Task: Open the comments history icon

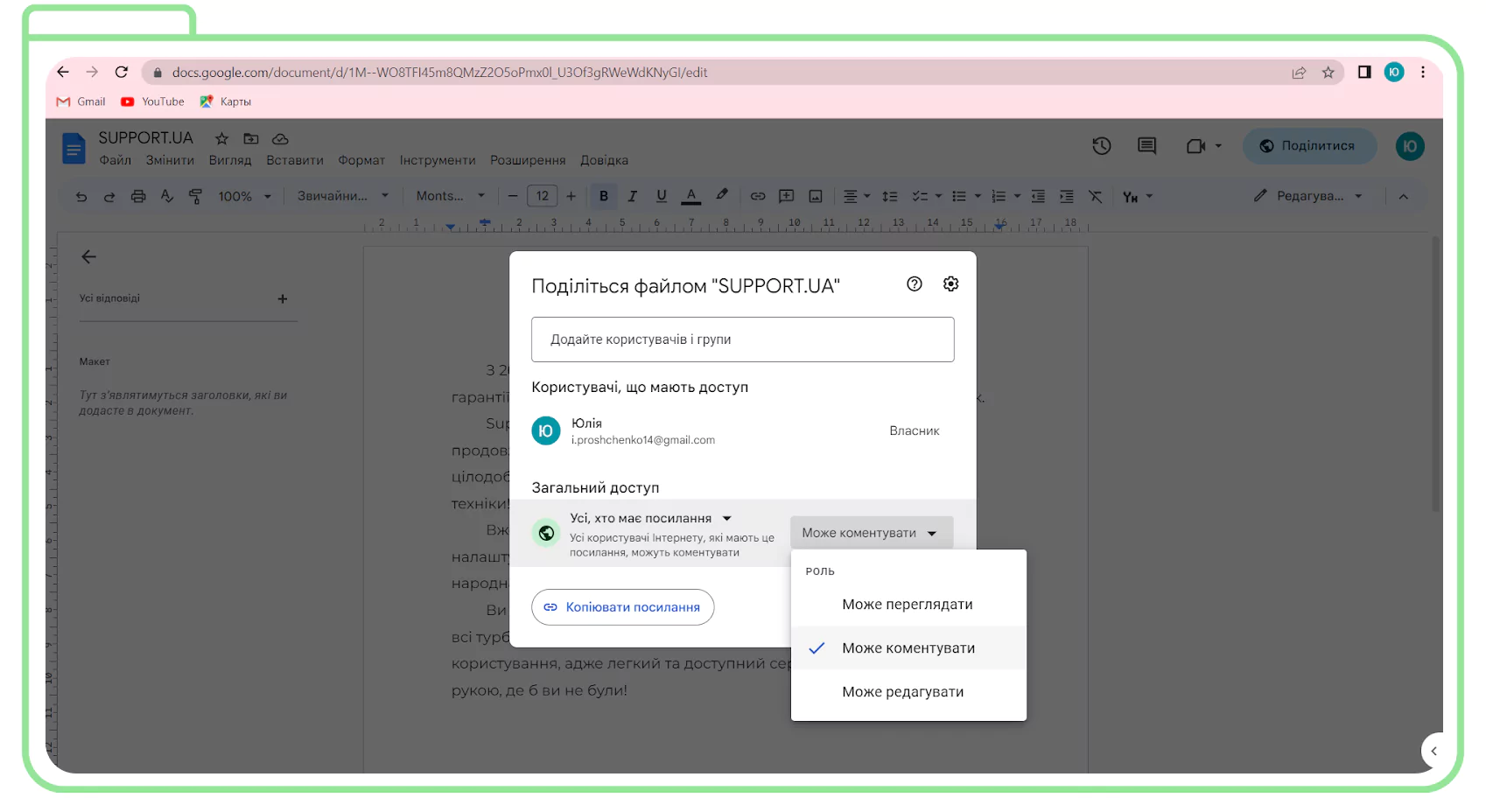Action: tap(1147, 146)
